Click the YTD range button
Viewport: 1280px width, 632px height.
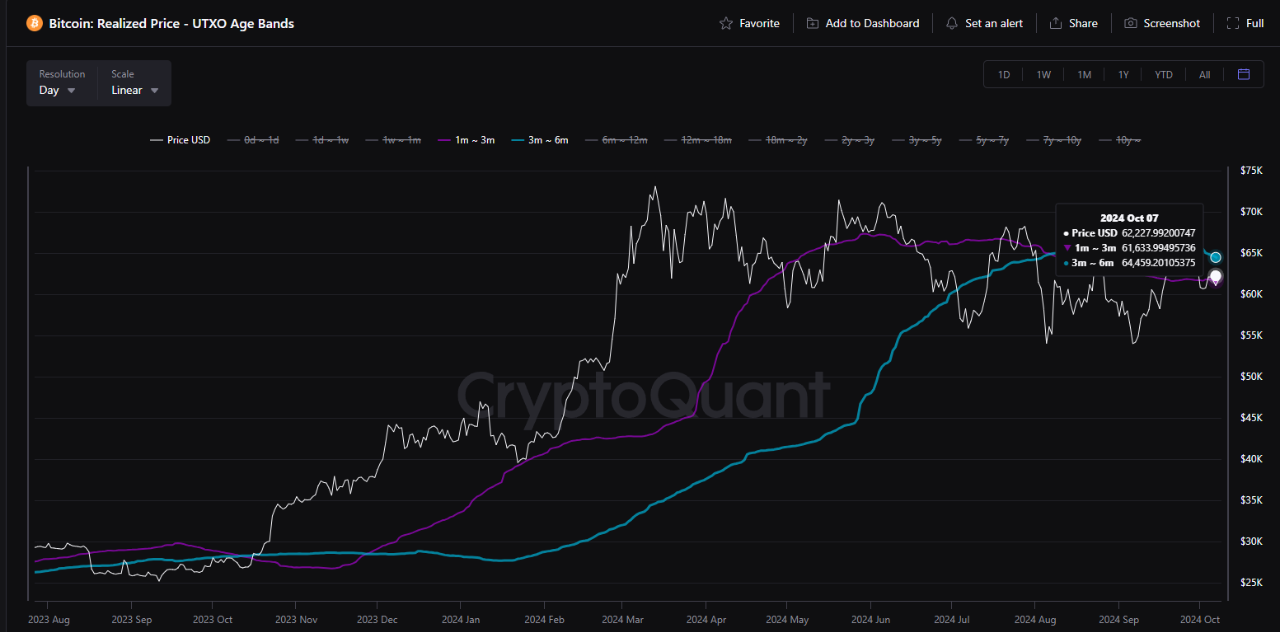coord(1163,74)
